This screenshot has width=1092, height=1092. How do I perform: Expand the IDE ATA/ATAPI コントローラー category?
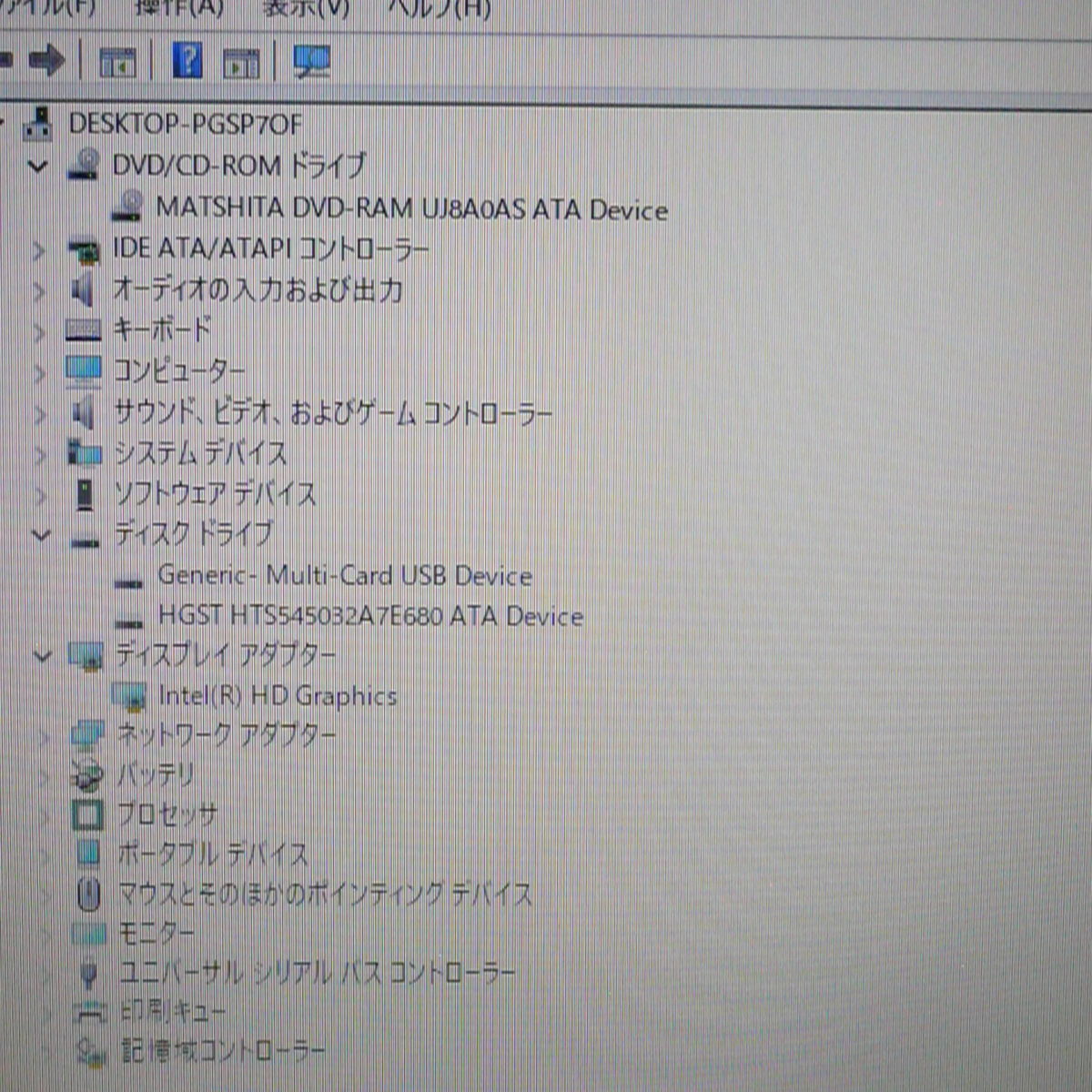38,249
